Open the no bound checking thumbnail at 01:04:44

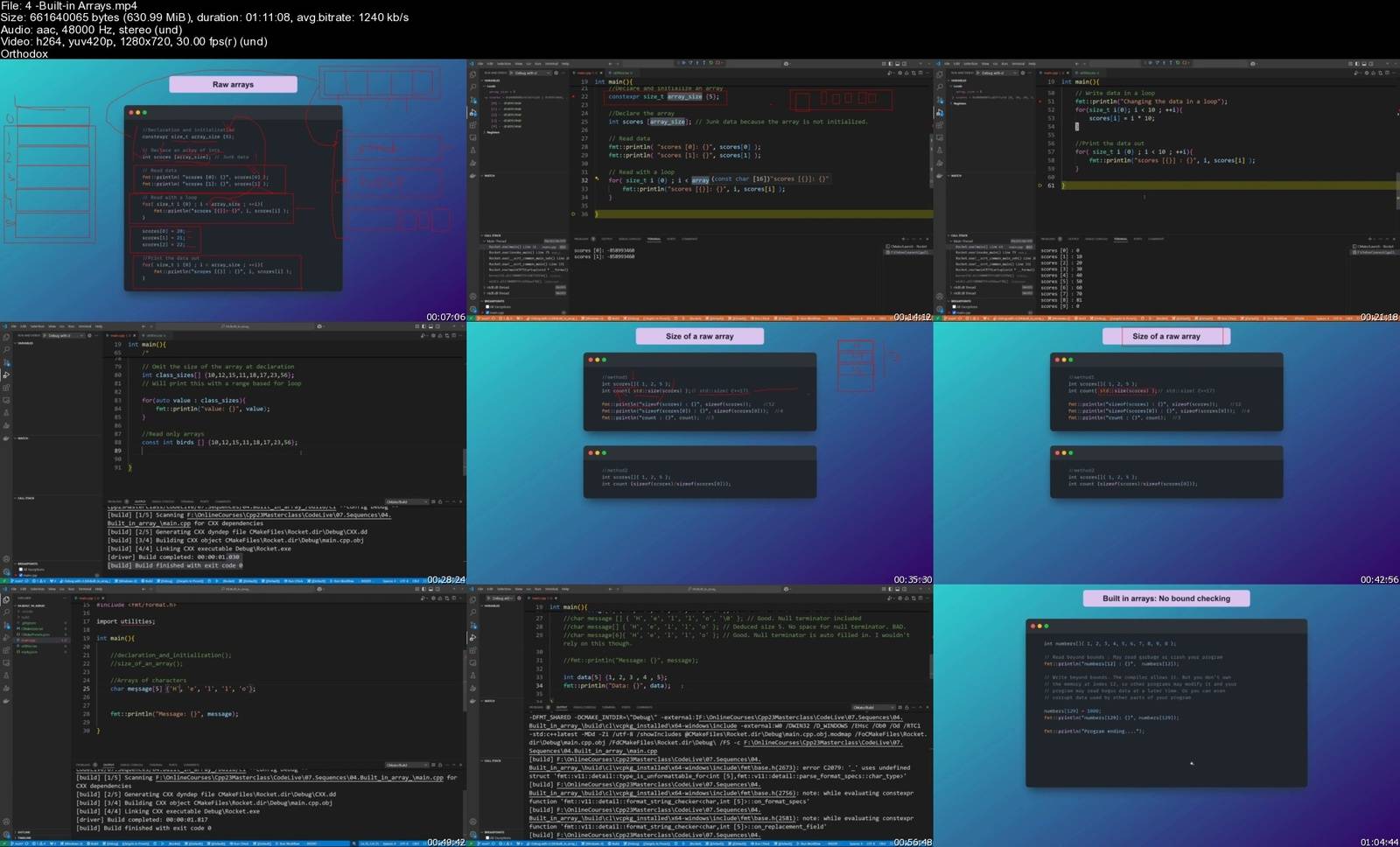tap(1166, 716)
